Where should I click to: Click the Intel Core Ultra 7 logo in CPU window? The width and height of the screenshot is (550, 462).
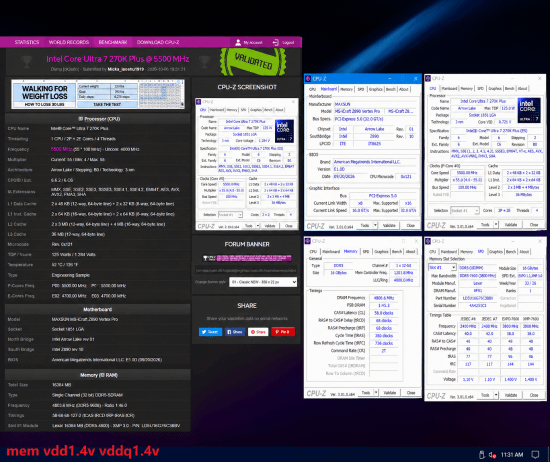pyautogui.click(x=529, y=111)
